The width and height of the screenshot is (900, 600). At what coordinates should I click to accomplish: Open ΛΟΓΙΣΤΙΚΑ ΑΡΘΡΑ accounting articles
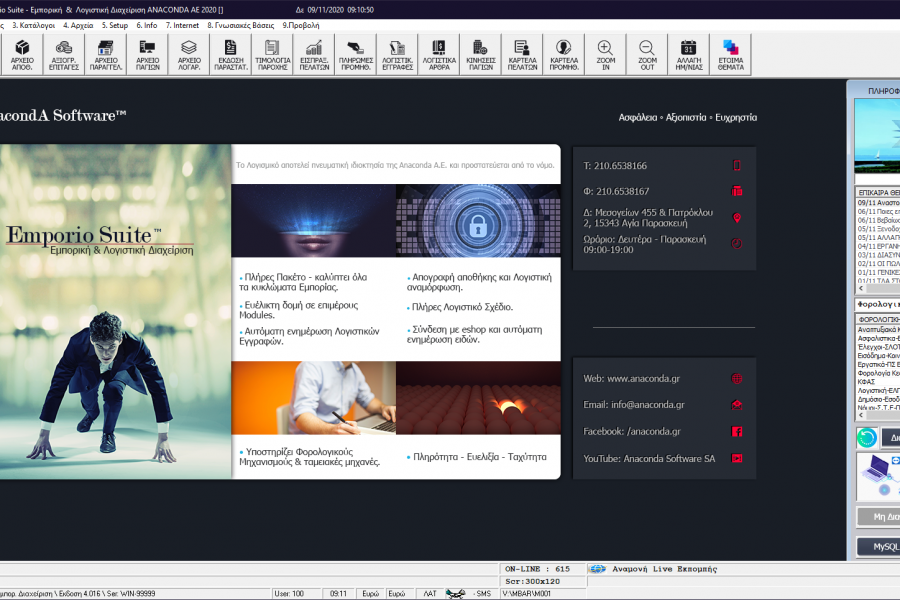point(439,55)
